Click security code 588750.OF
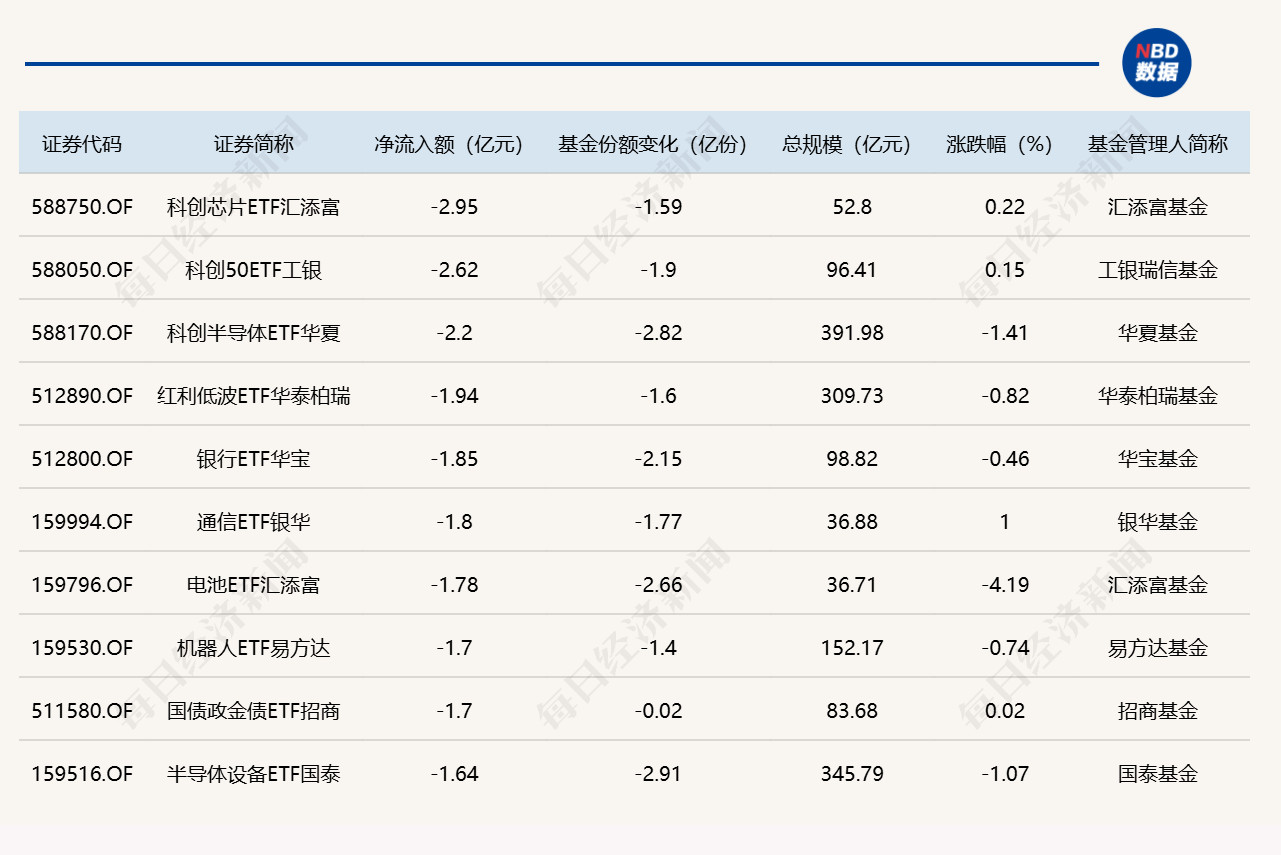1281x855 pixels. 82,207
